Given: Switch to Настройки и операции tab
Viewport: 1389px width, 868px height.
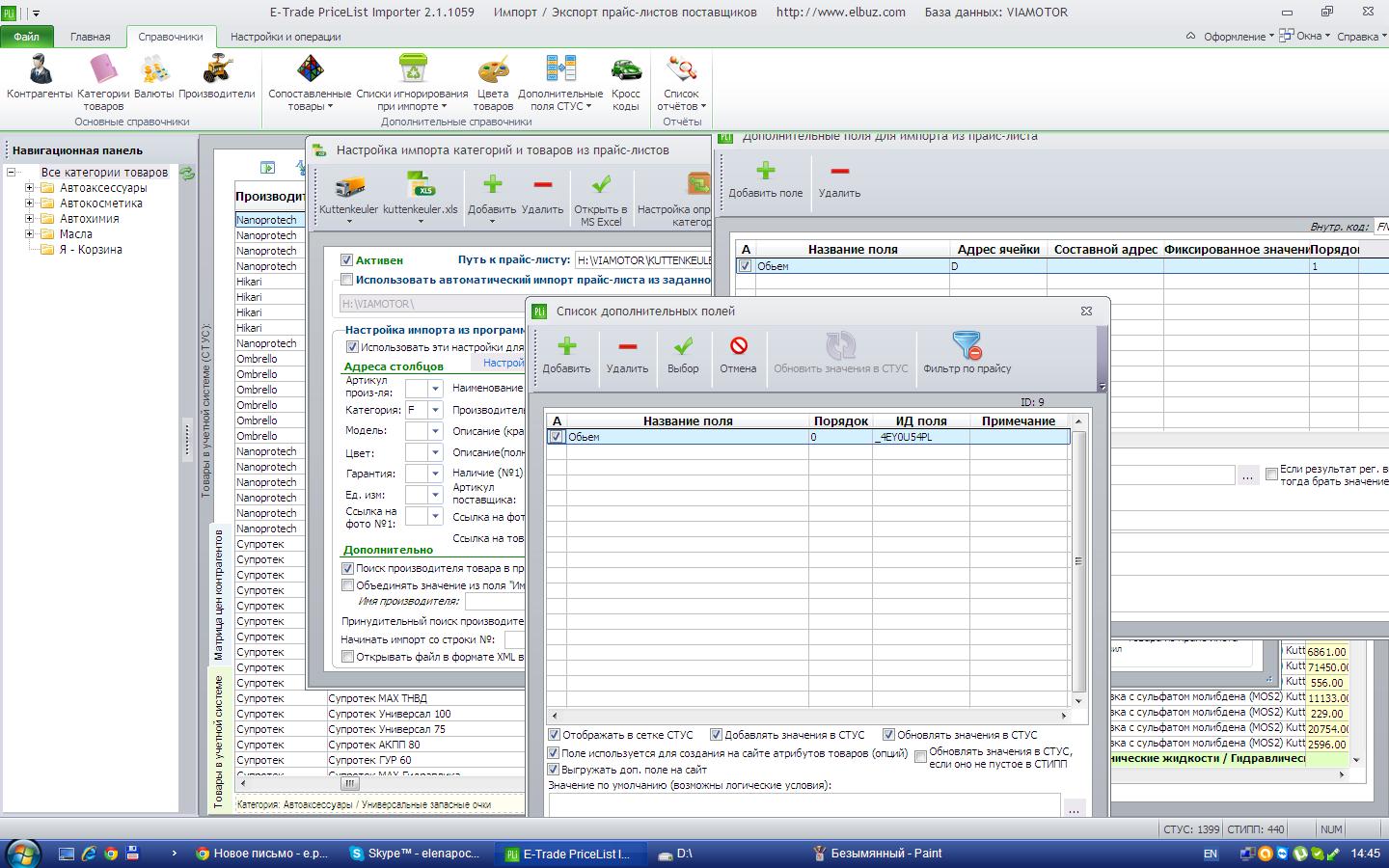Looking at the screenshot, I should (286, 37).
